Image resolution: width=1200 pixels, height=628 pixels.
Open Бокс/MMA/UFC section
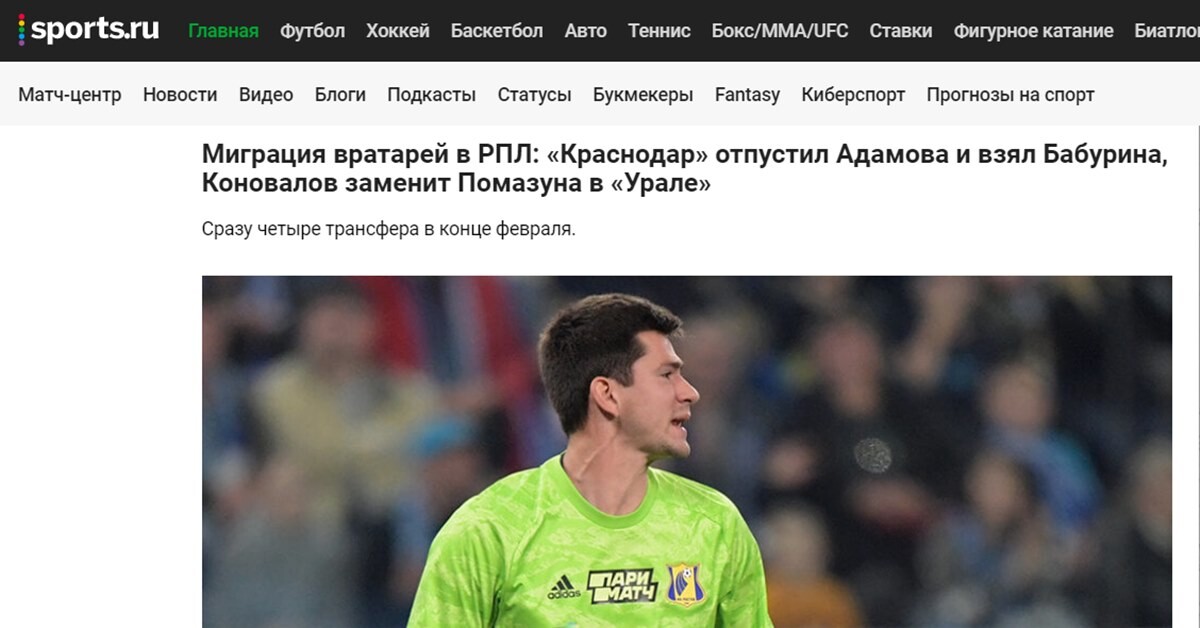coord(780,31)
